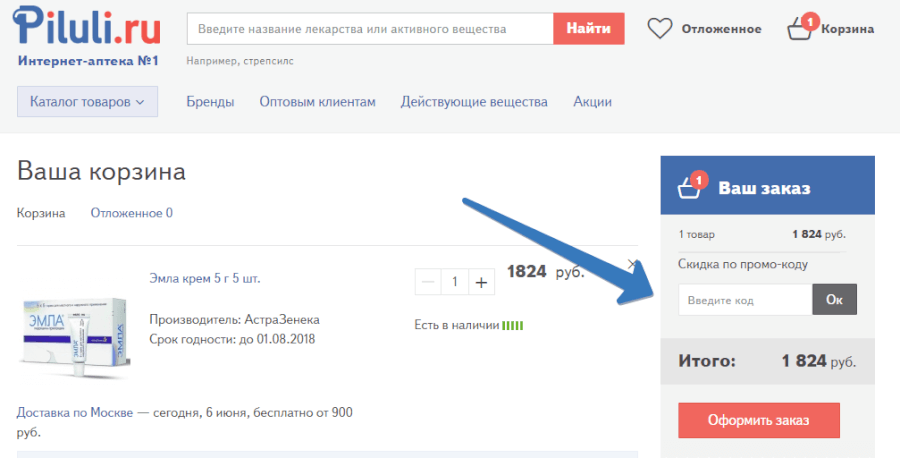Open Оптовым клиентам section

(x=317, y=102)
